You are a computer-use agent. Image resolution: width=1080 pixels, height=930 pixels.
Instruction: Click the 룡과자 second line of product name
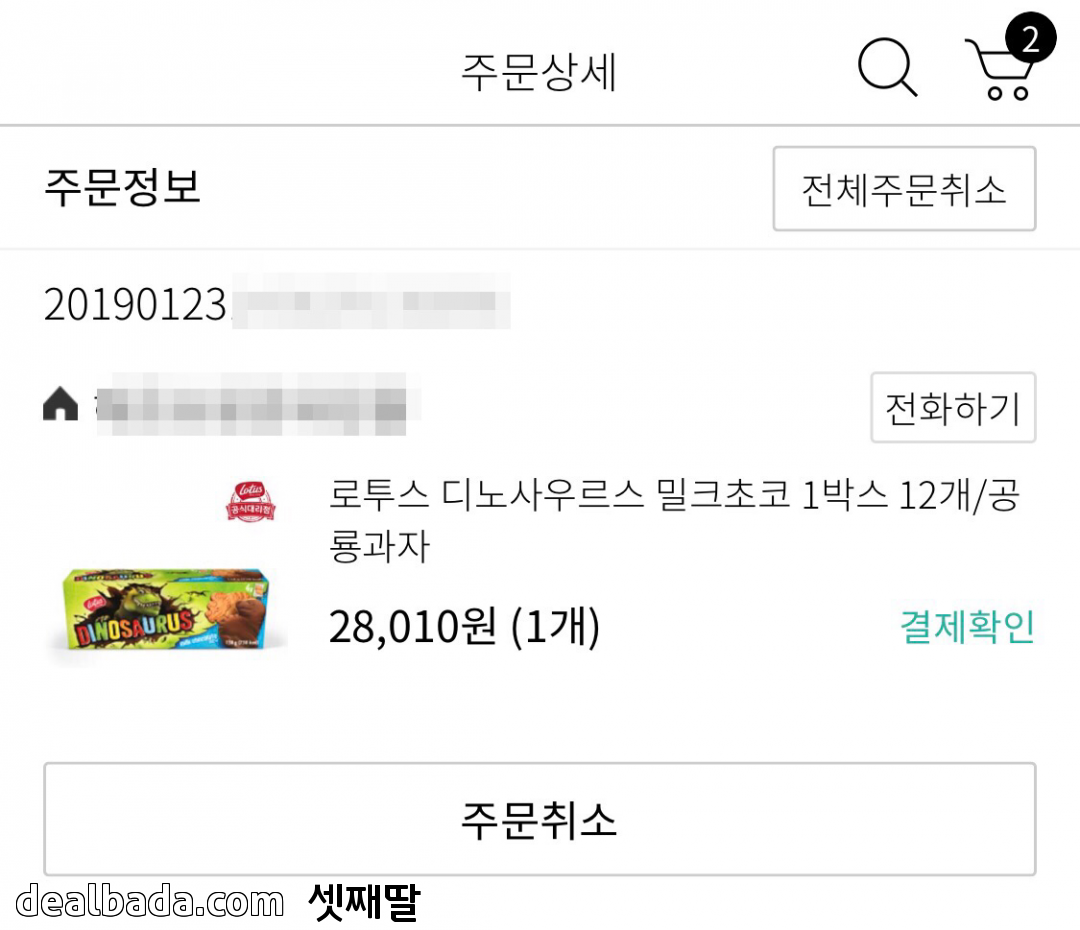tap(379, 547)
